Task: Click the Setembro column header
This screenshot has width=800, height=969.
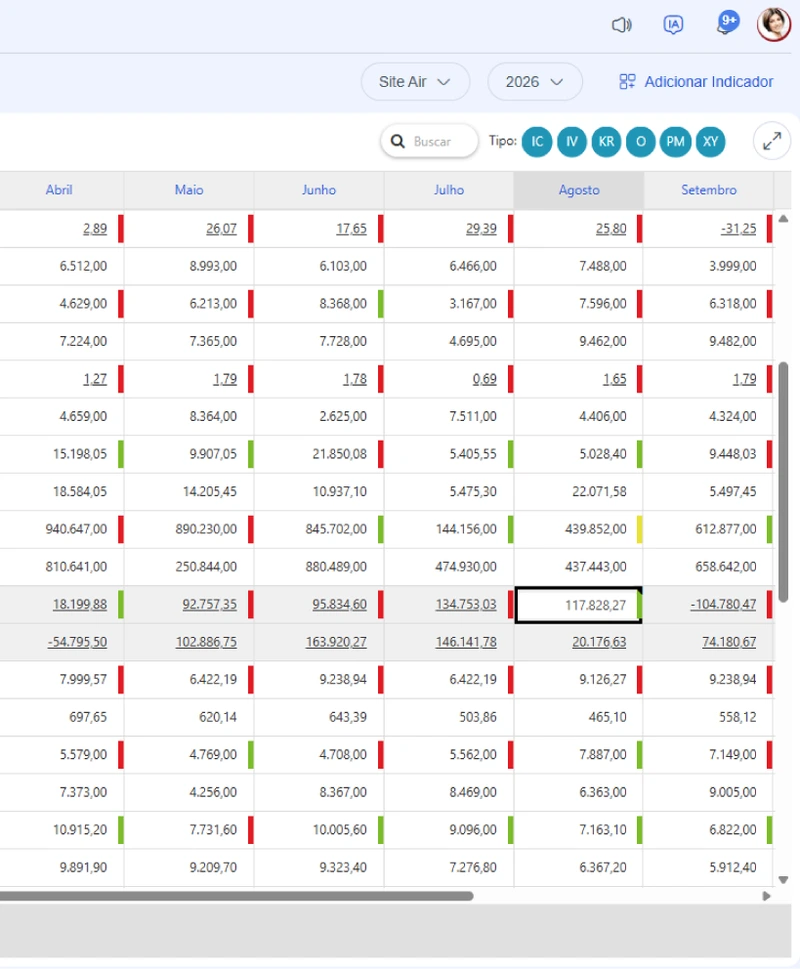Action: pos(709,190)
